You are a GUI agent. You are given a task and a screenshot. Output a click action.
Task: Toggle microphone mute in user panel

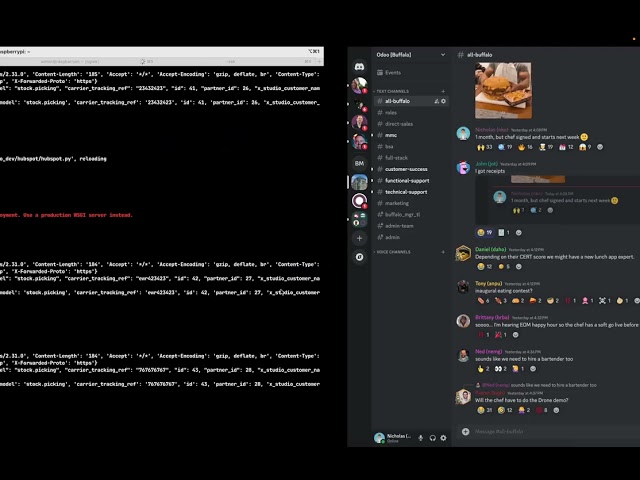click(x=420, y=438)
